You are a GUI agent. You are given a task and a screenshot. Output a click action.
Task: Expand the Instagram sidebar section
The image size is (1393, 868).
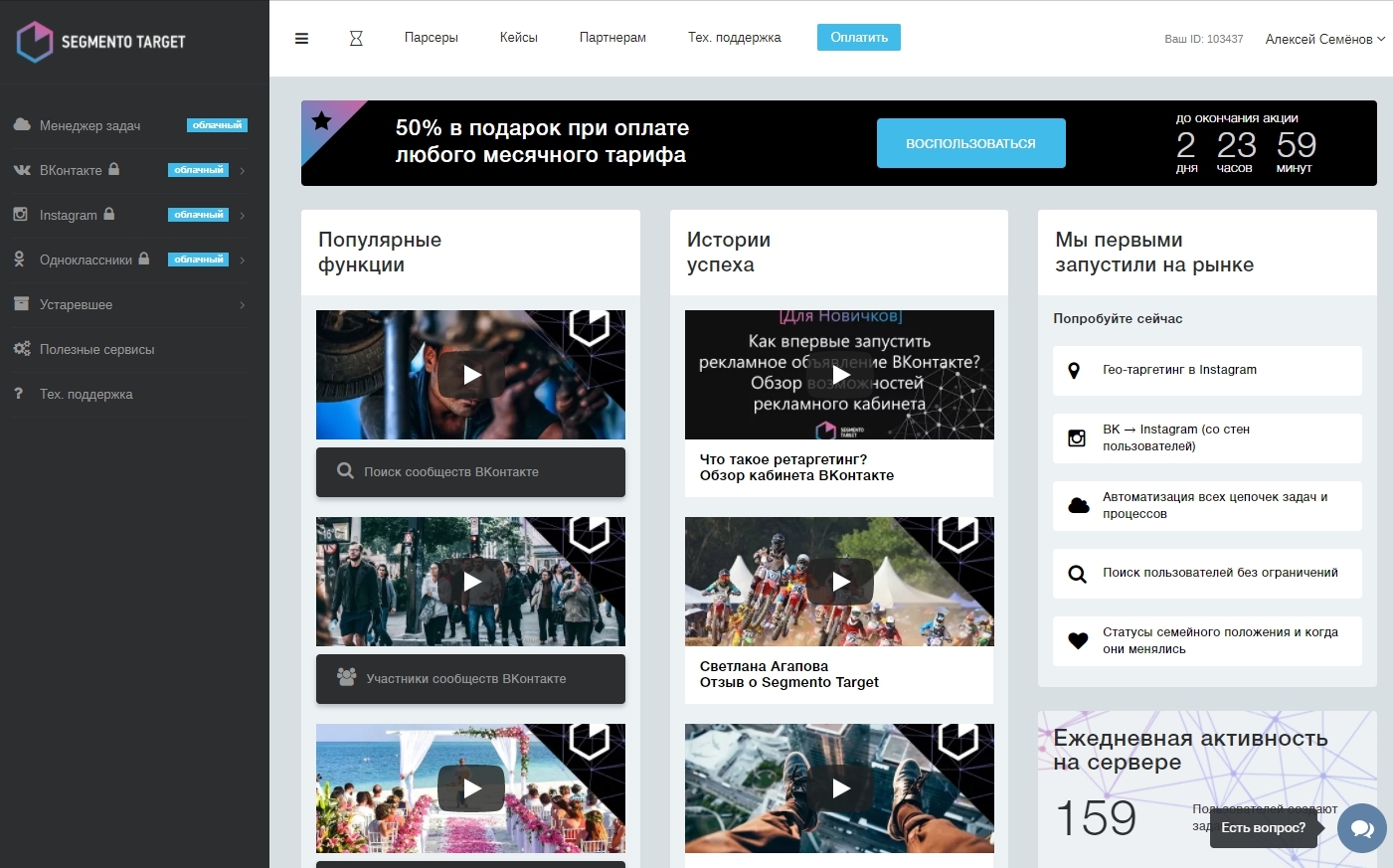pos(242,215)
